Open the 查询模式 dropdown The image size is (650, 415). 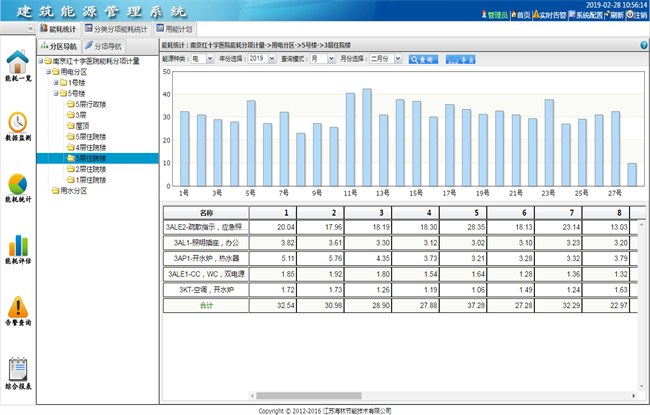click(323, 59)
